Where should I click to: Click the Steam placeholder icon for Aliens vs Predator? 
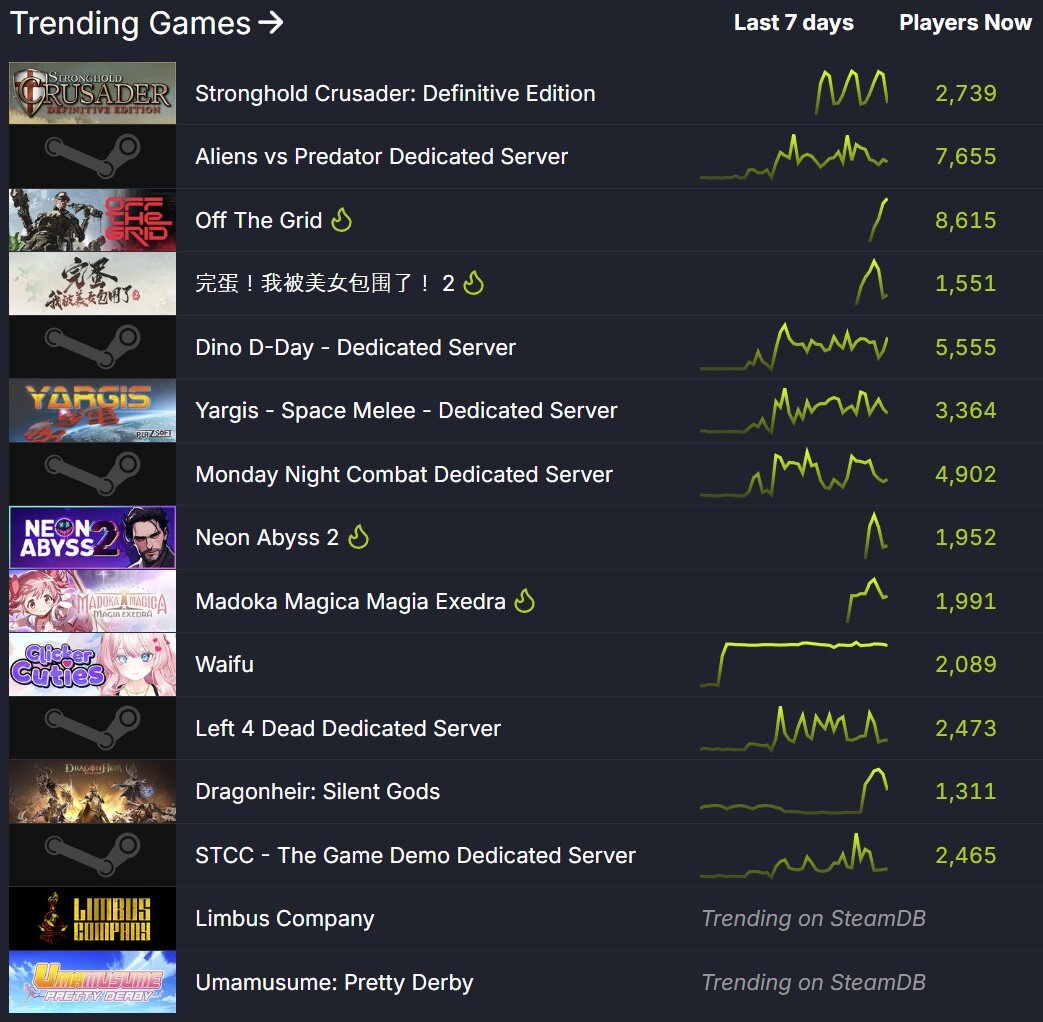click(x=92, y=156)
